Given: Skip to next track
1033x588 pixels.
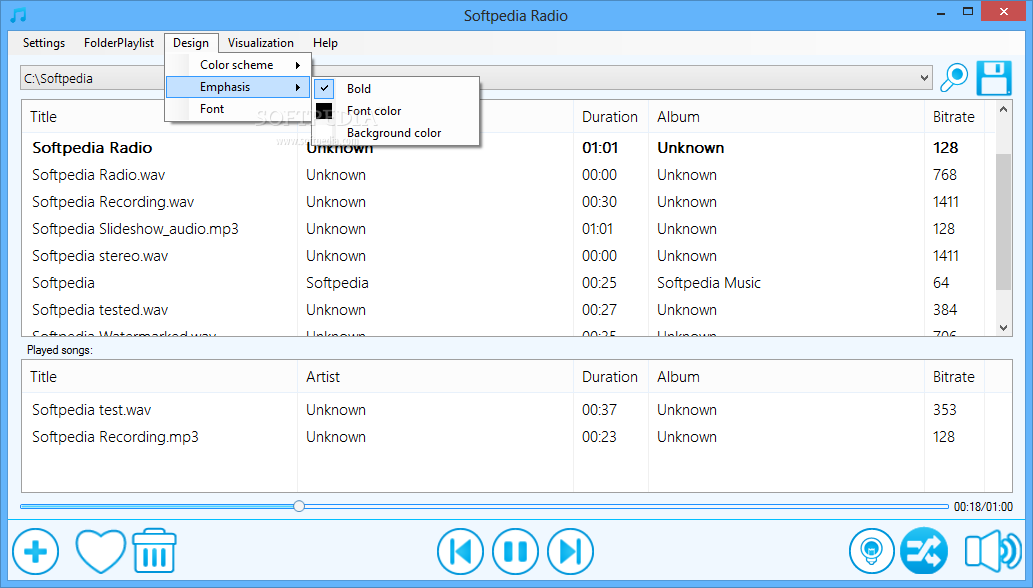Looking at the screenshot, I should 571,551.
